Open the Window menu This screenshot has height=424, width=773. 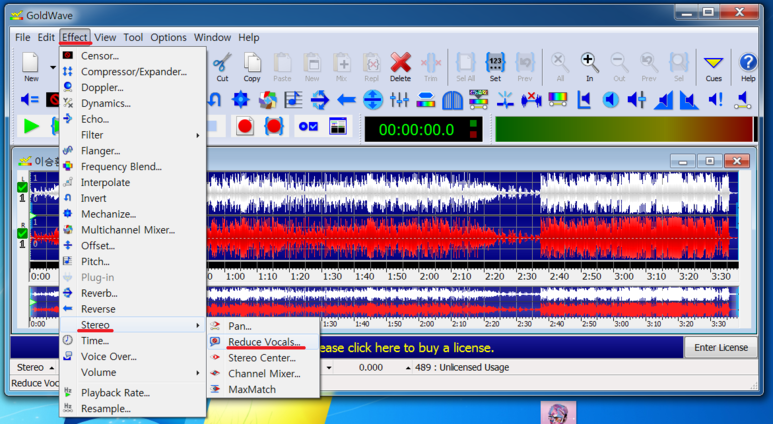click(212, 37)
